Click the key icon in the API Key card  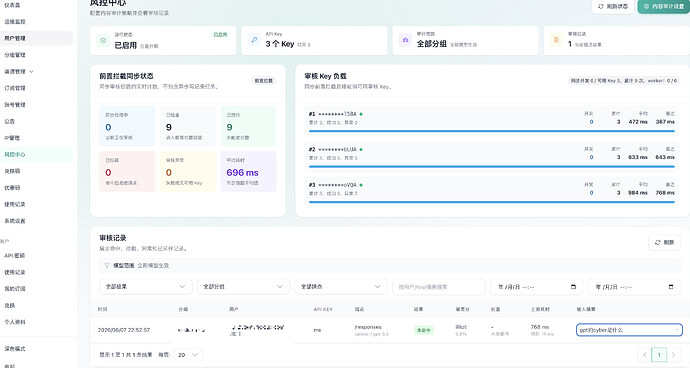[254, 40]
